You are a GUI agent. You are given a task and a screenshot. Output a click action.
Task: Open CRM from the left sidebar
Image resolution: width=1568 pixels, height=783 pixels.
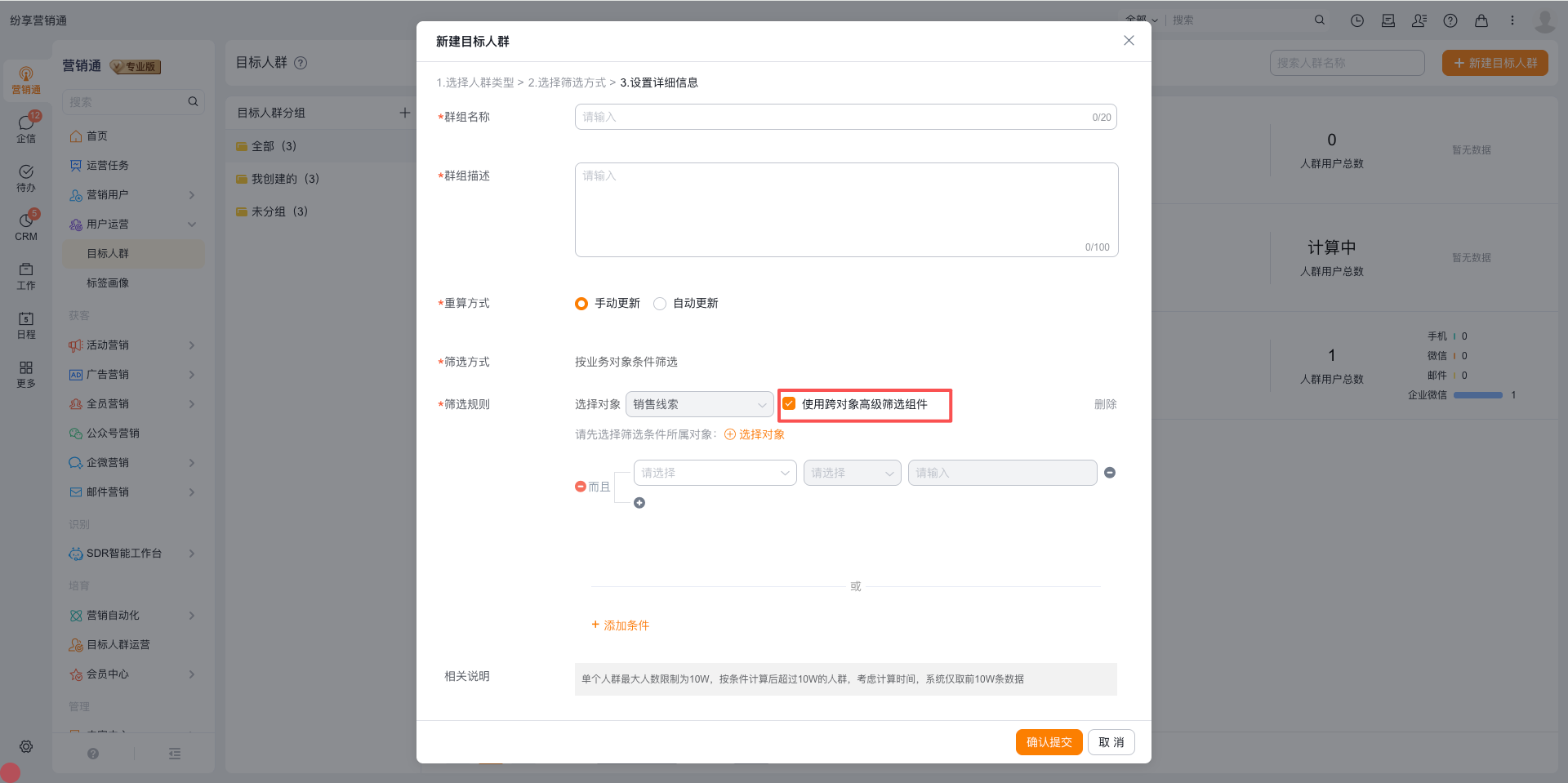coord(26,225)
